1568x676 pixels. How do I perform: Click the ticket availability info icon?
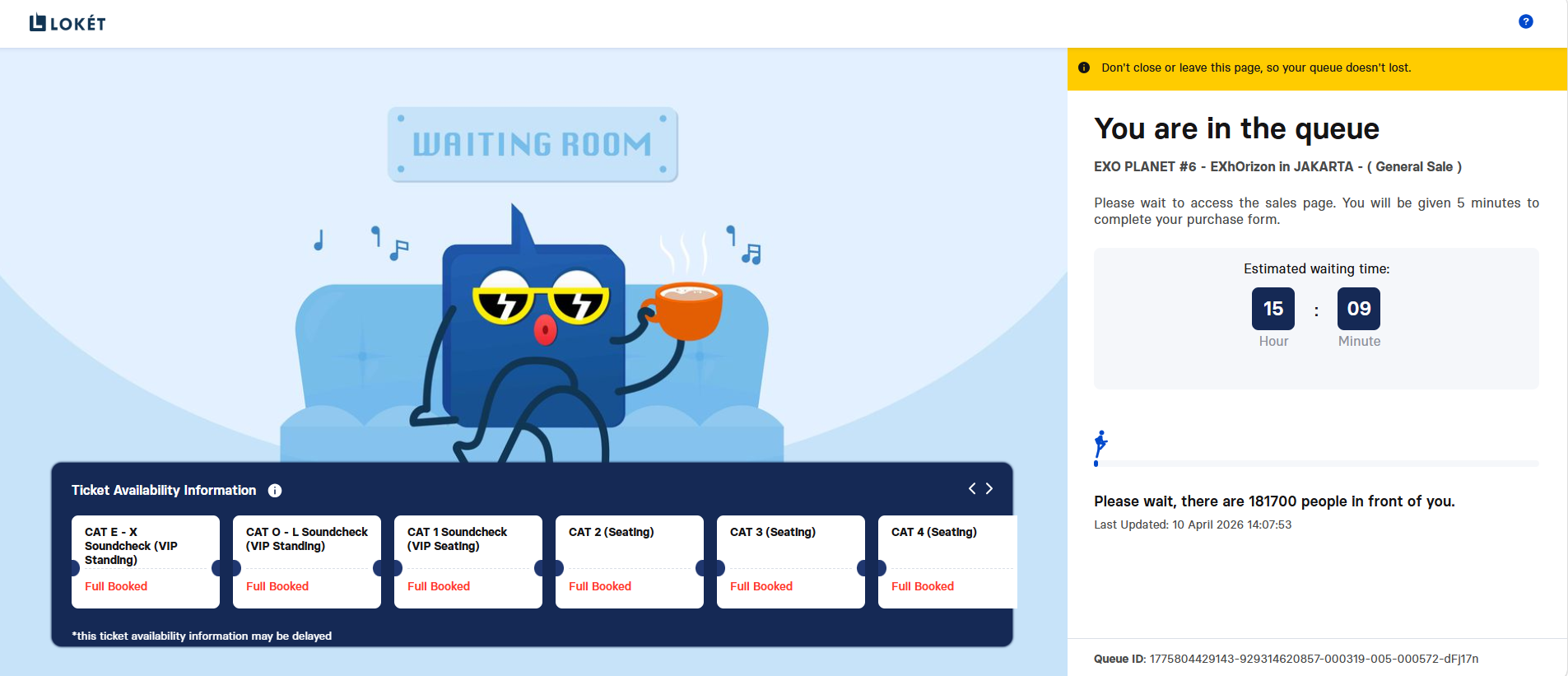[275, 491]
